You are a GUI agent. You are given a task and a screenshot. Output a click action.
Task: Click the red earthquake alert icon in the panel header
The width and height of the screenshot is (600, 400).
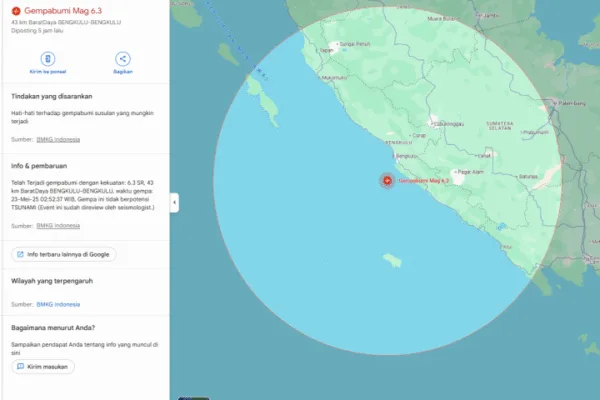pyautogui.click(x=16, y=11)
